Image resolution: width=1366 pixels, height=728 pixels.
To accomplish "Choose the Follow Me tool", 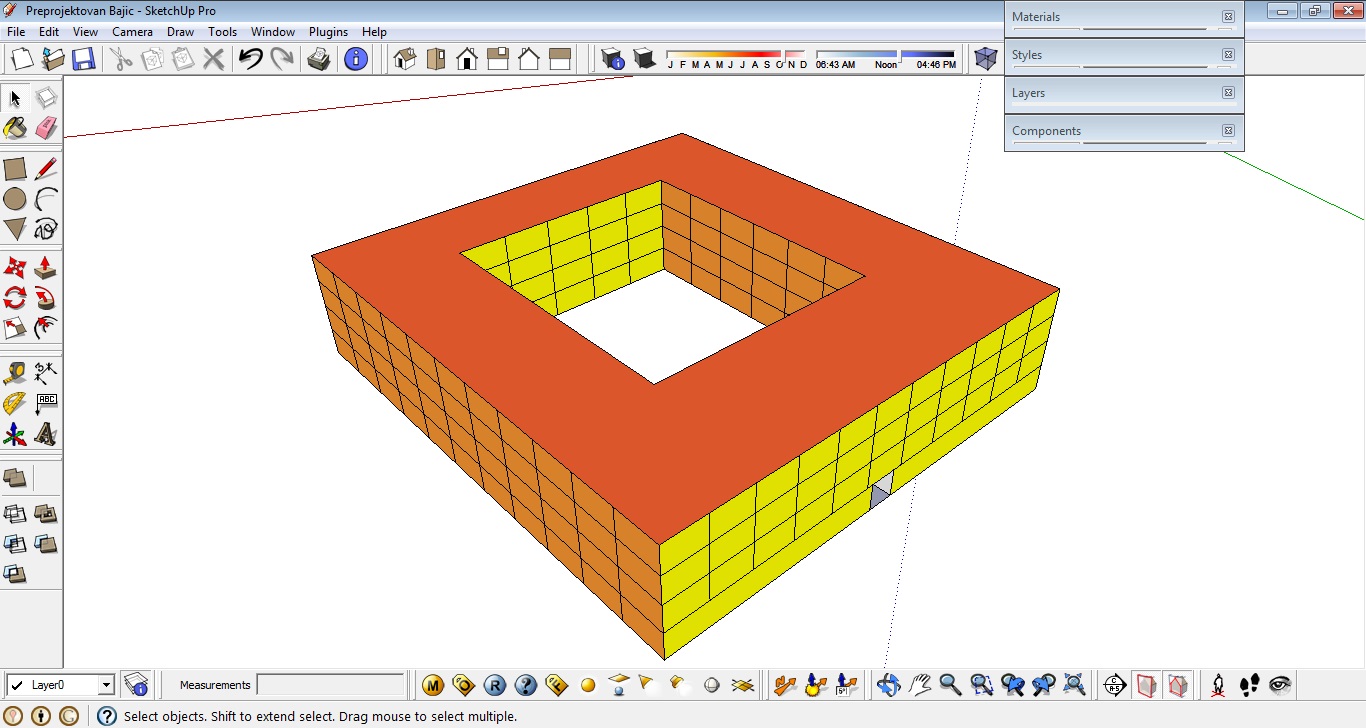I will coord(46,298).
